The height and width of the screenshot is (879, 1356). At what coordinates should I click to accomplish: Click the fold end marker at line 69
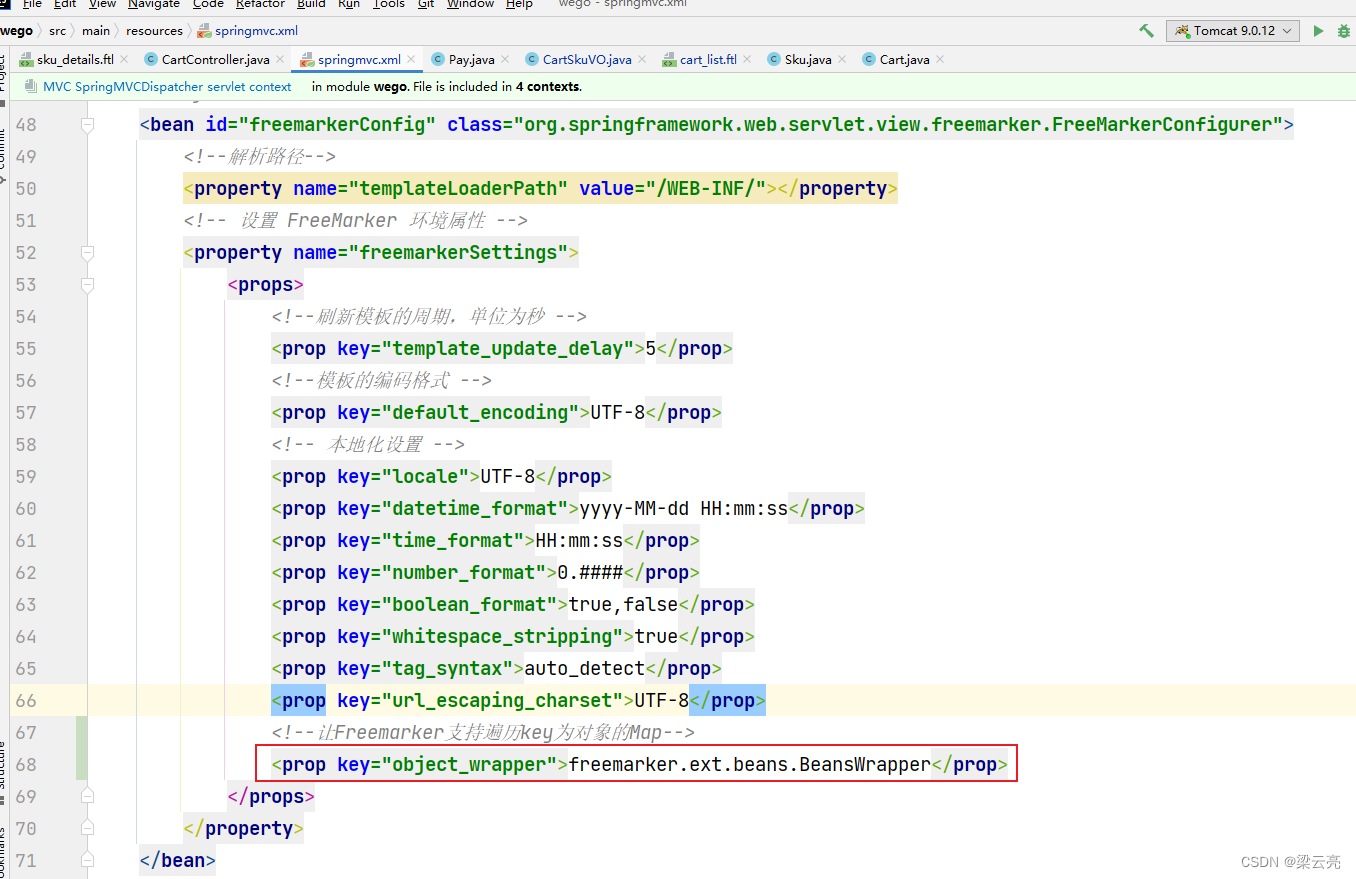point(87,797)
